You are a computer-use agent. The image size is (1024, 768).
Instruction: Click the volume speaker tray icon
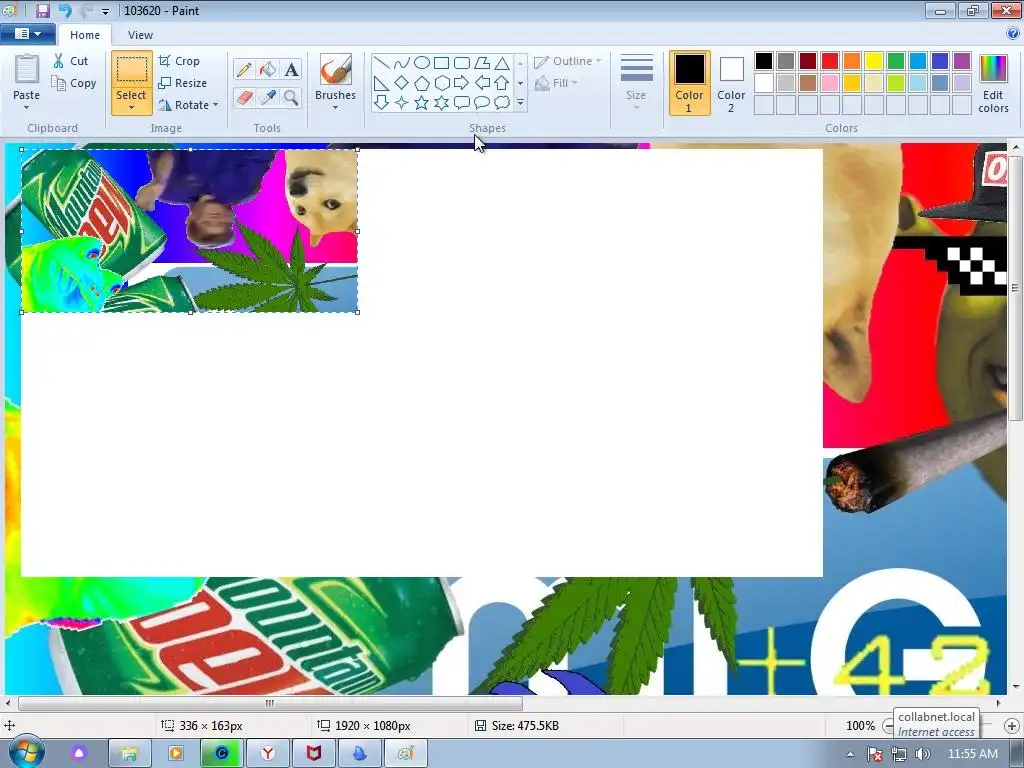coord(922,754)
